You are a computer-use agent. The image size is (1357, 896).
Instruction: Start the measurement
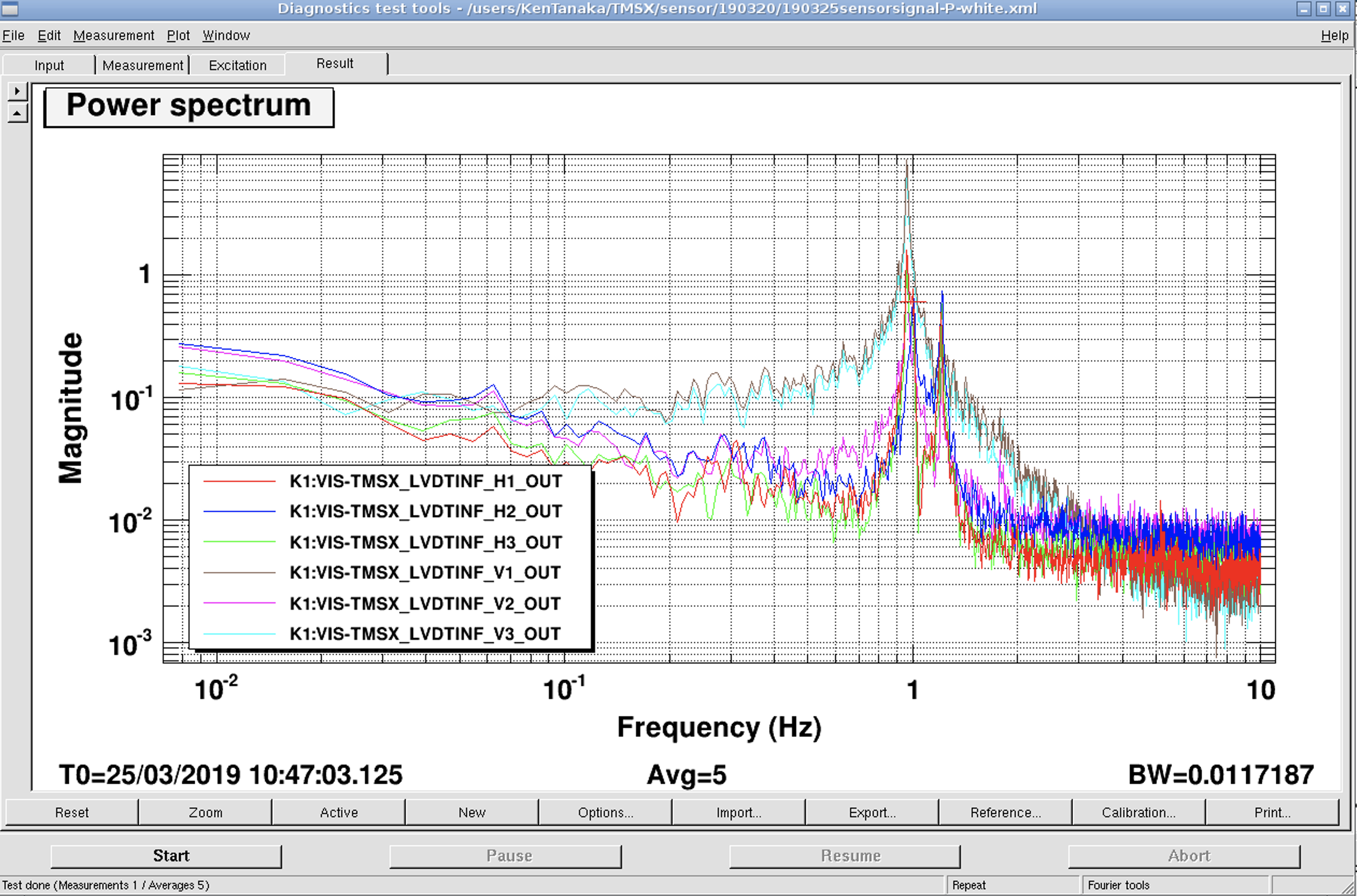click(166, 856)
